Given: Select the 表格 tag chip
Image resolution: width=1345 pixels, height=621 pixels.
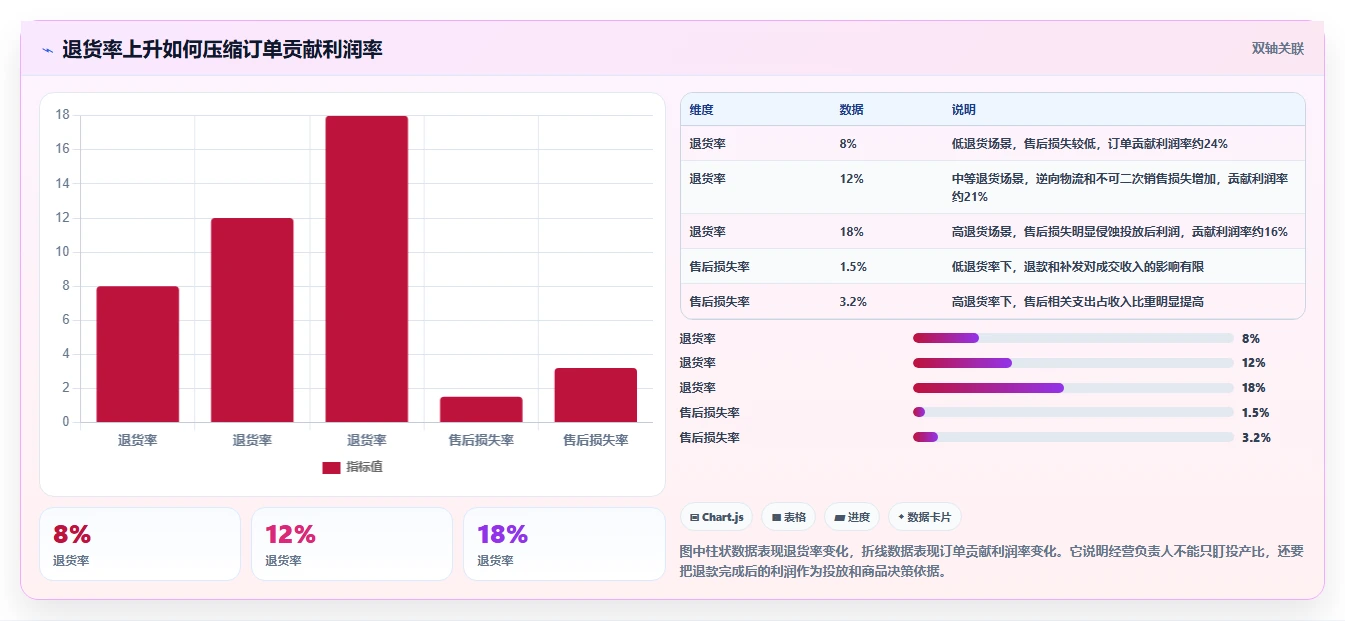Looking at the screenshot, I should tap(789, 517).
